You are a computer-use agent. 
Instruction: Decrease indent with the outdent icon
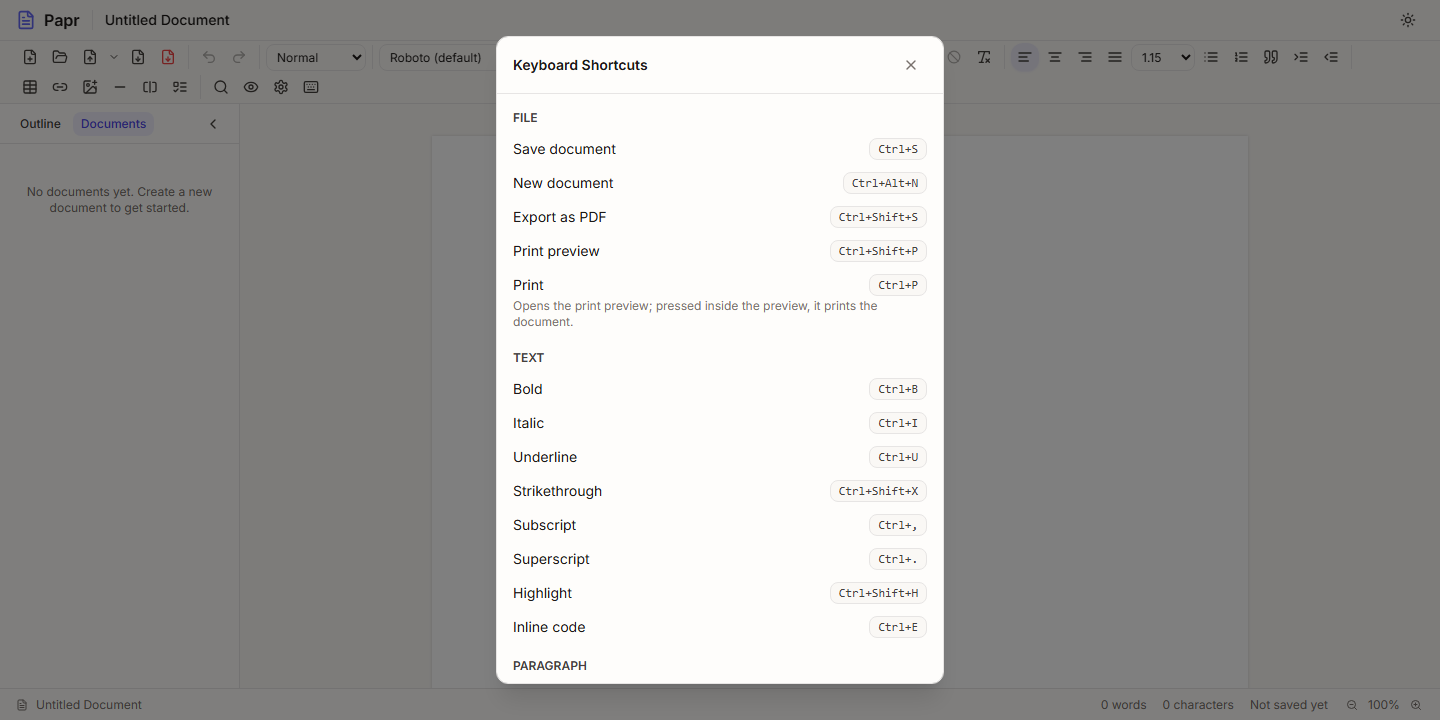click(1331, 57)
